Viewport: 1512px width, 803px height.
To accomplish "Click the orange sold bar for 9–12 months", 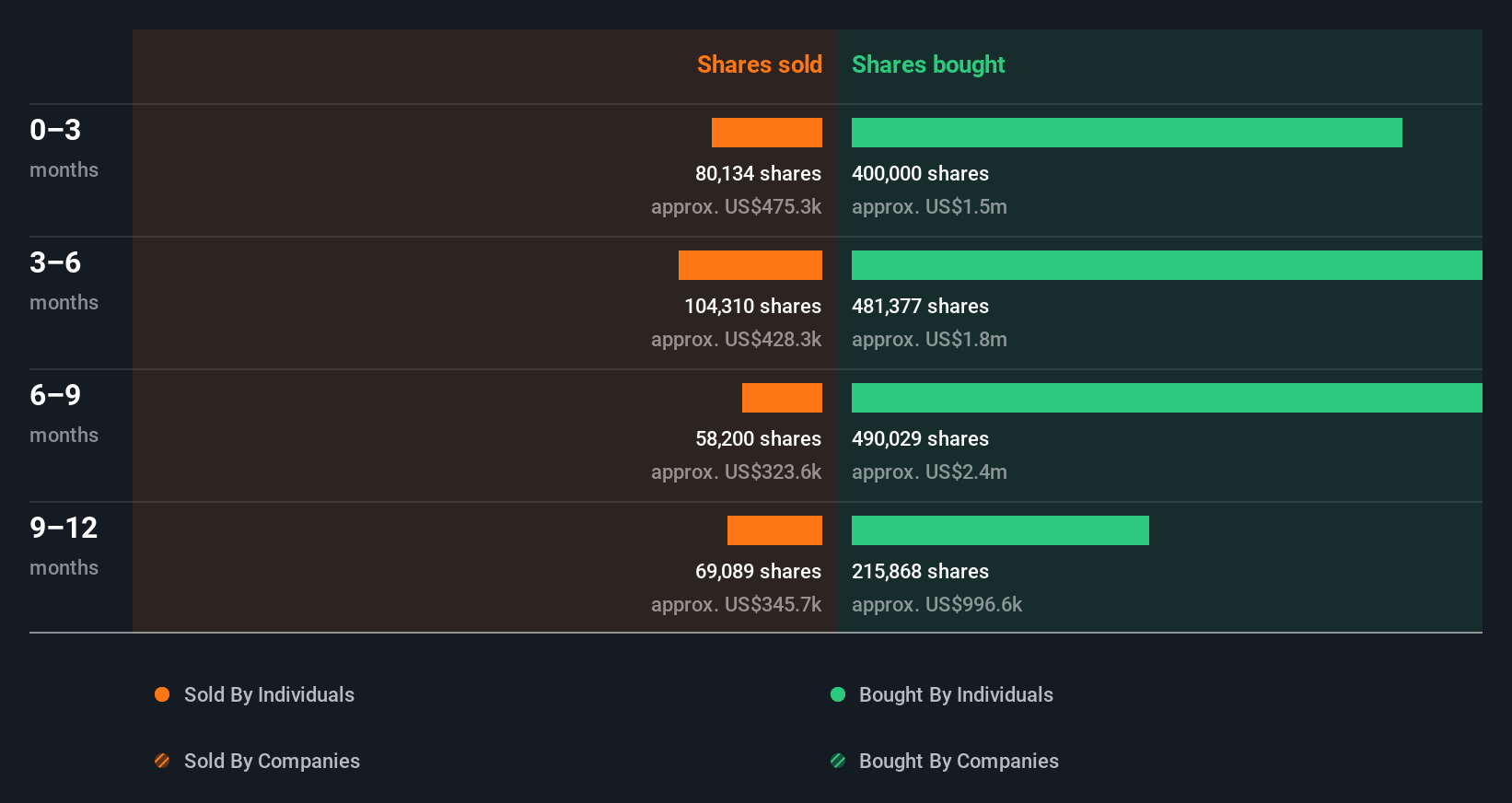I will [x=774, y=530].
